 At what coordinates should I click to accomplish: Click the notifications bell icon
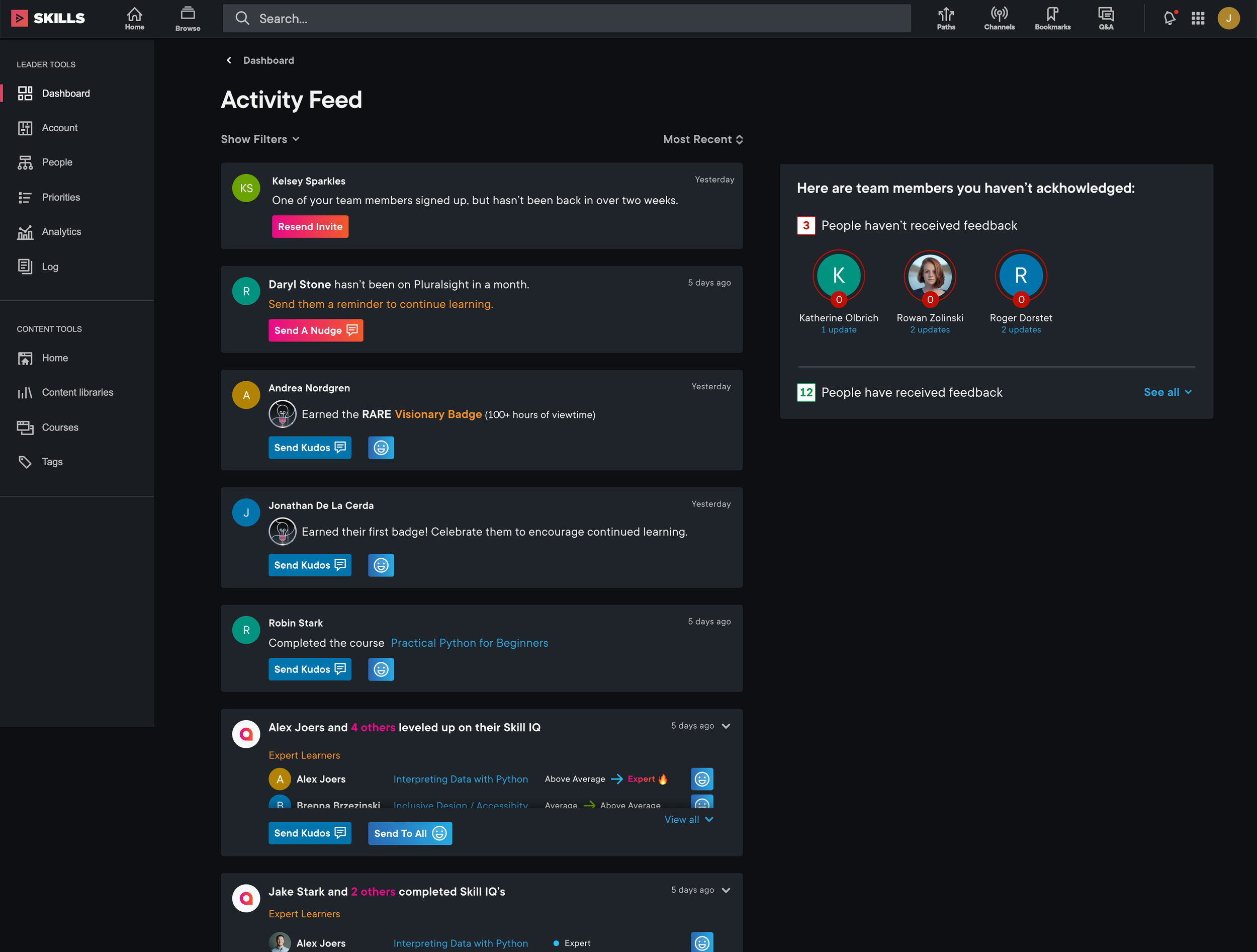pyautogui.click(x=1169, y=18)
